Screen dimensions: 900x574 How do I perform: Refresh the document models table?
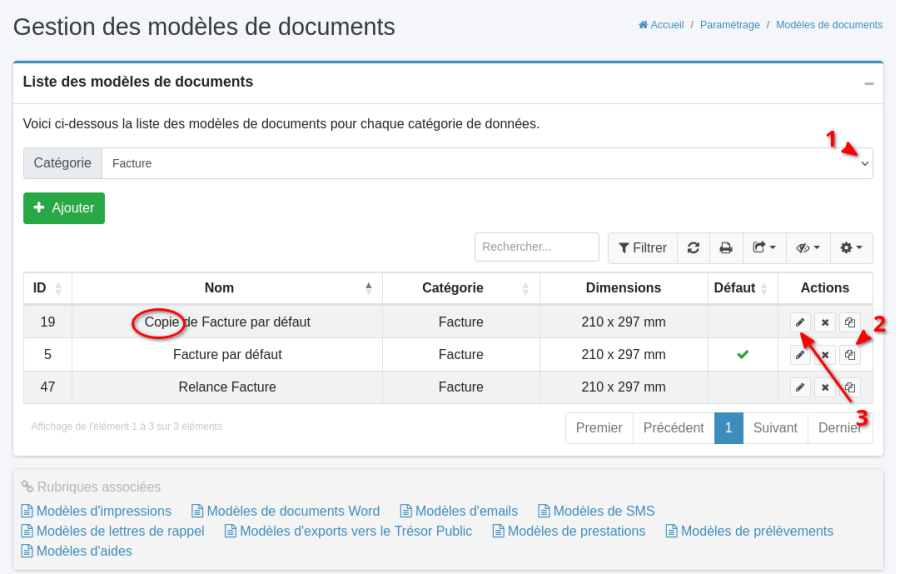tap(692, 248)
